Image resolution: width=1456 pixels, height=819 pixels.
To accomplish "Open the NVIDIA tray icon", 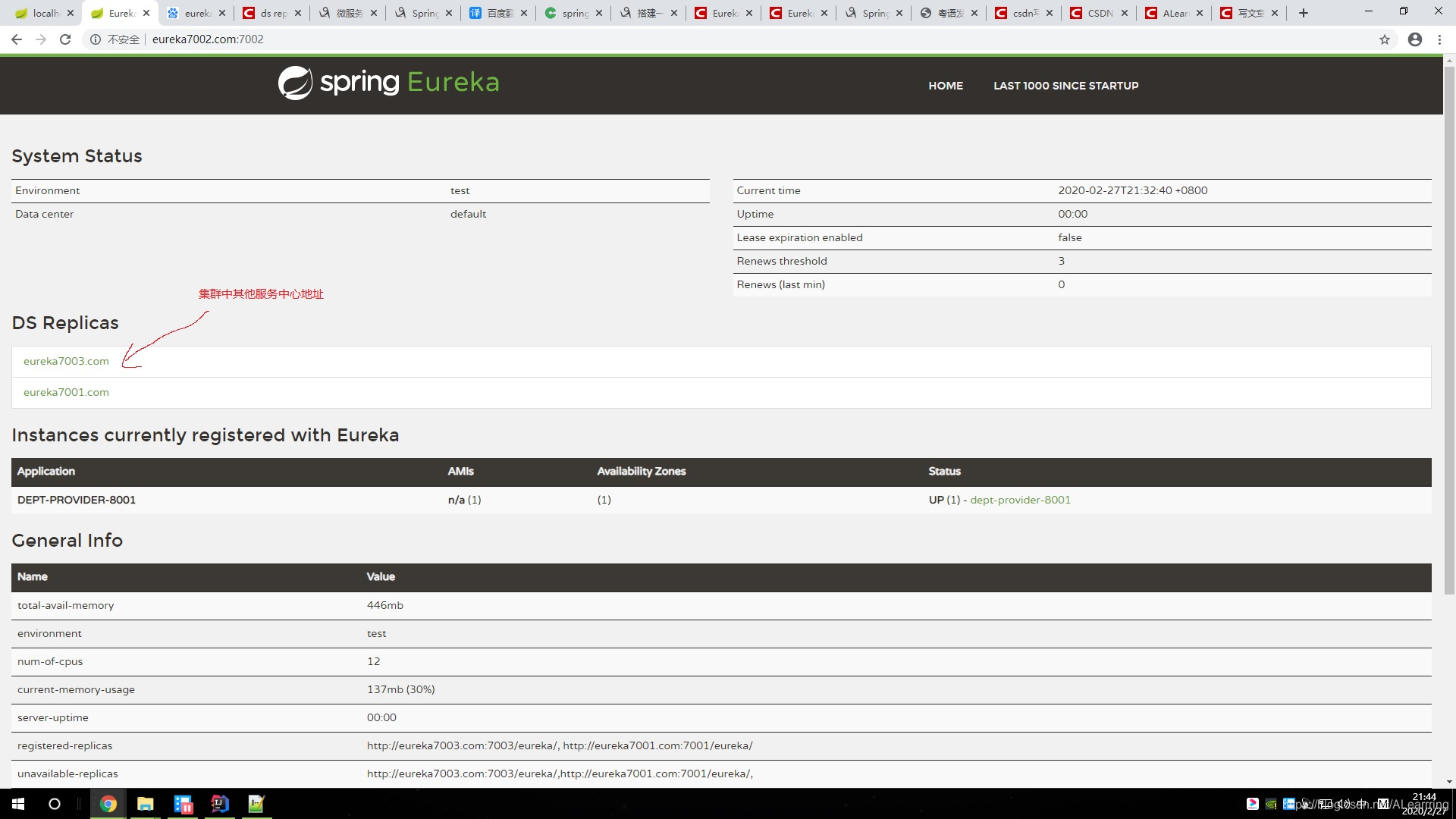I will pos(1271,804).
